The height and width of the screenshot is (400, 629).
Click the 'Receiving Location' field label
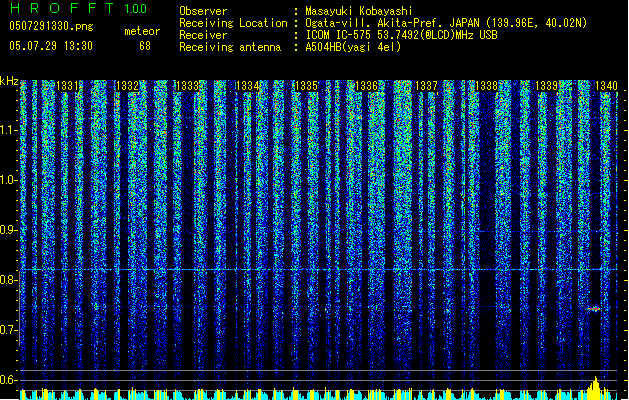pos(233,23)
